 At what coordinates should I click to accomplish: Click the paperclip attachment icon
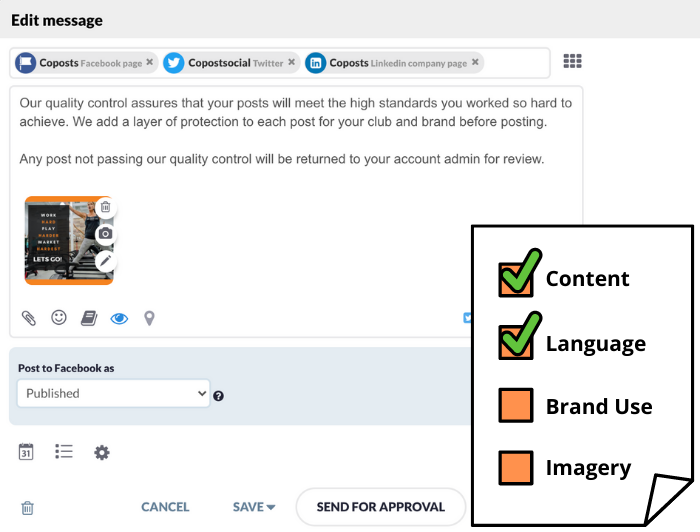(x=29, y=318)
